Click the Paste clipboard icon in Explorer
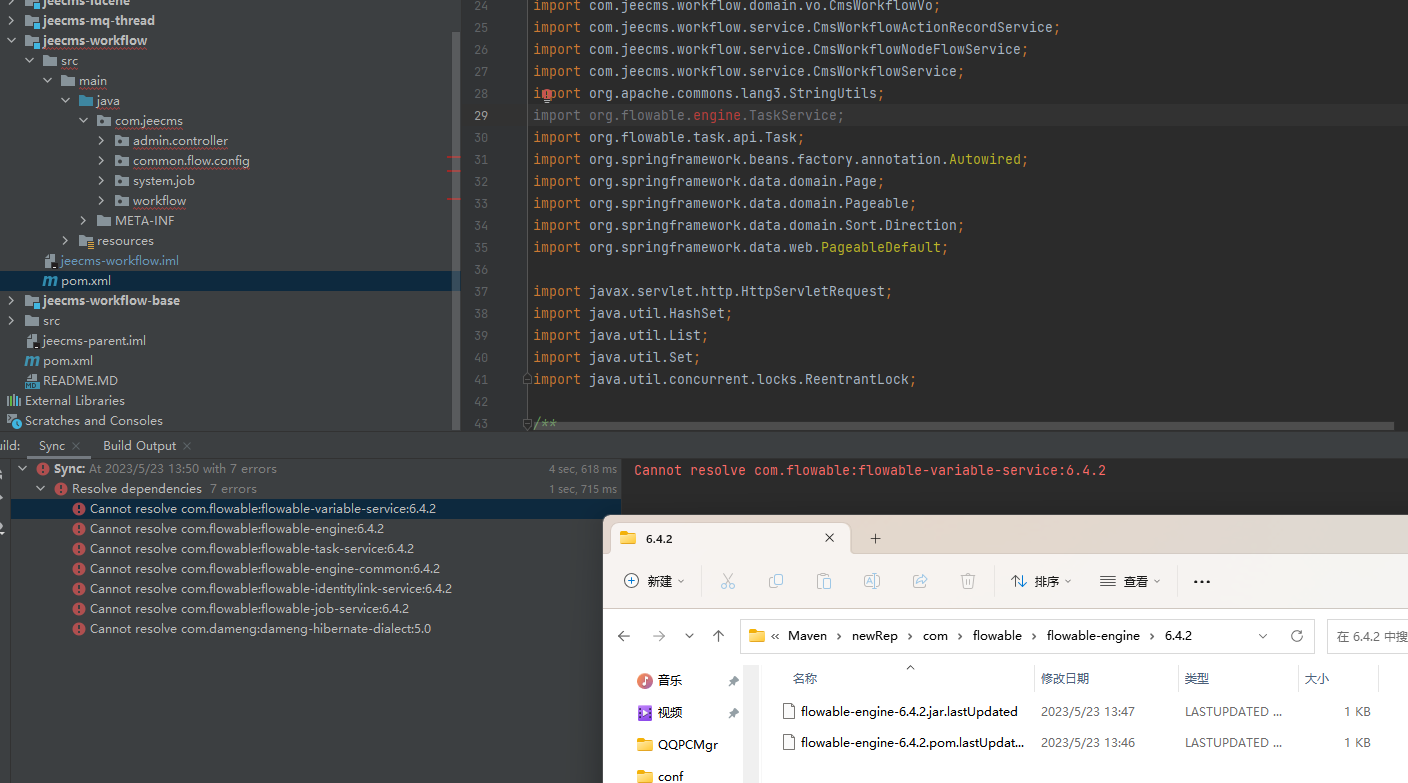1408x783 pixels. pyautogui.click(x=823, y=581)
